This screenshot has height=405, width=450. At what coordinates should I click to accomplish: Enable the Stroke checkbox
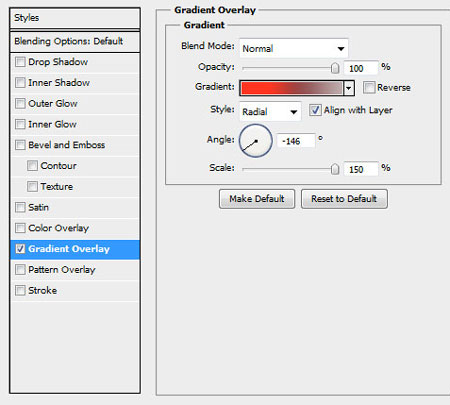pos(20,290)
